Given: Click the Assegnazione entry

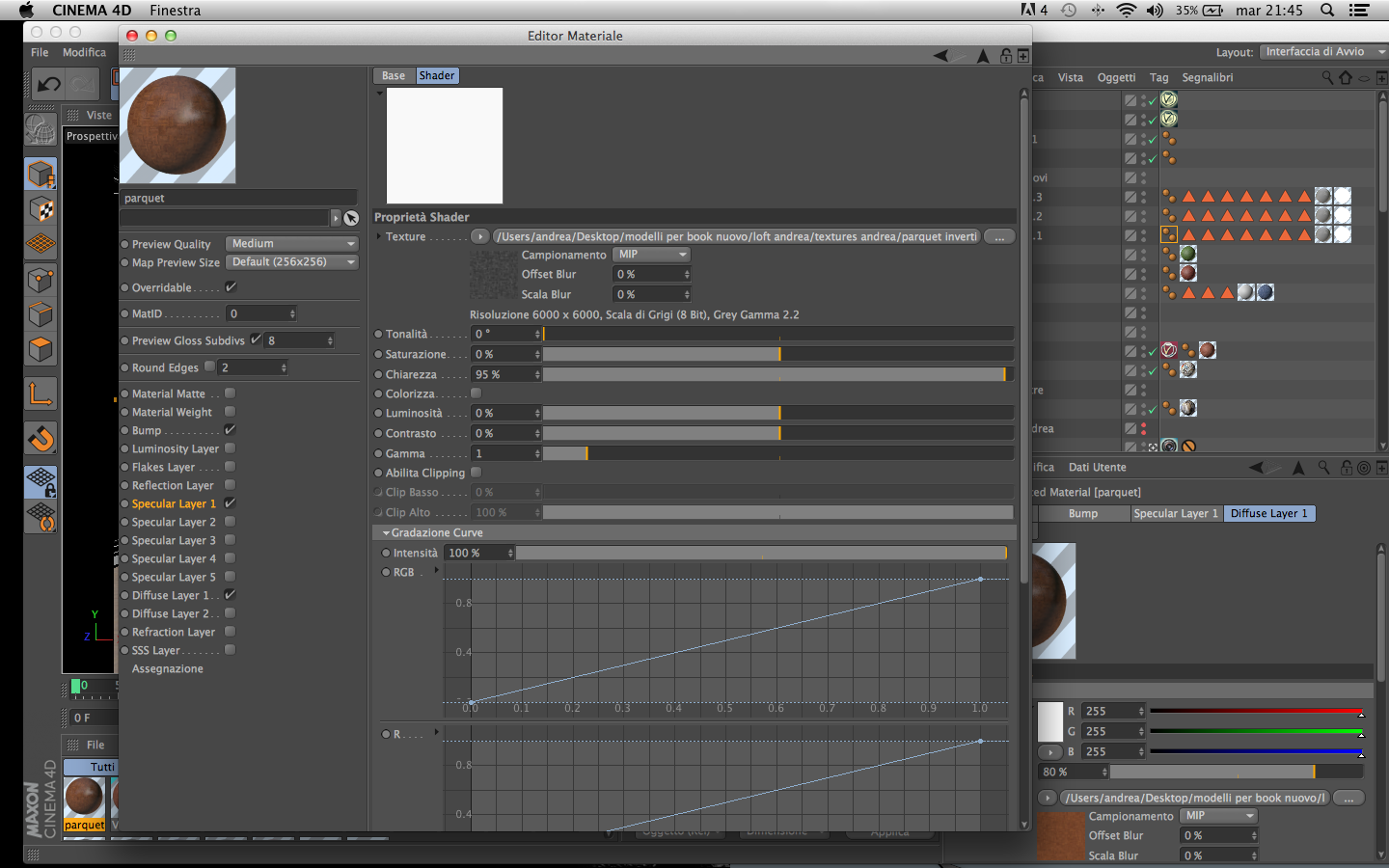Looking at the screenshot, I should pyautogui.click(x=168, y=668).
